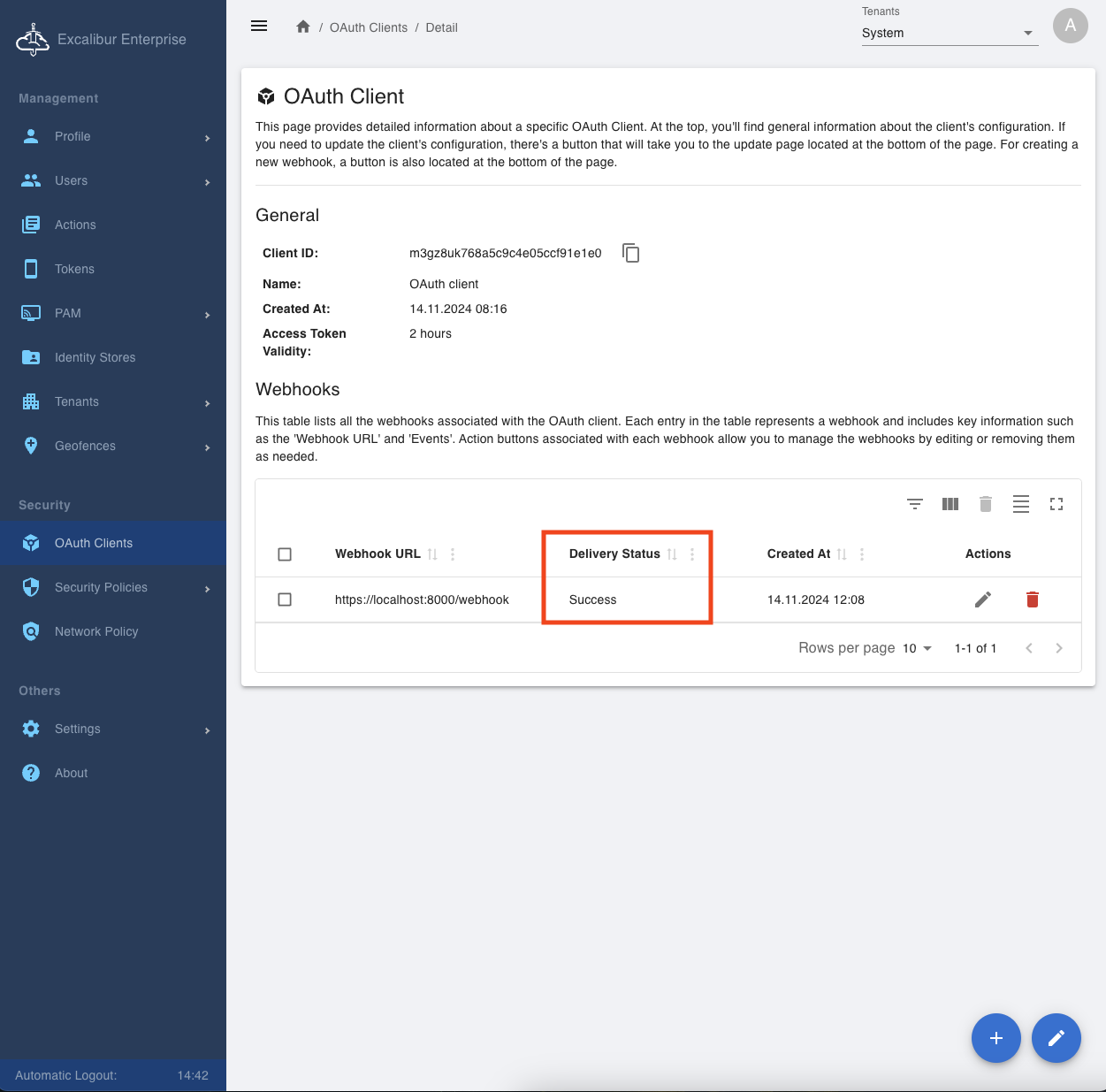Select all webhooks header checkbox
The height and width of the screenshot is (1092, 1106).
point(285,554)
